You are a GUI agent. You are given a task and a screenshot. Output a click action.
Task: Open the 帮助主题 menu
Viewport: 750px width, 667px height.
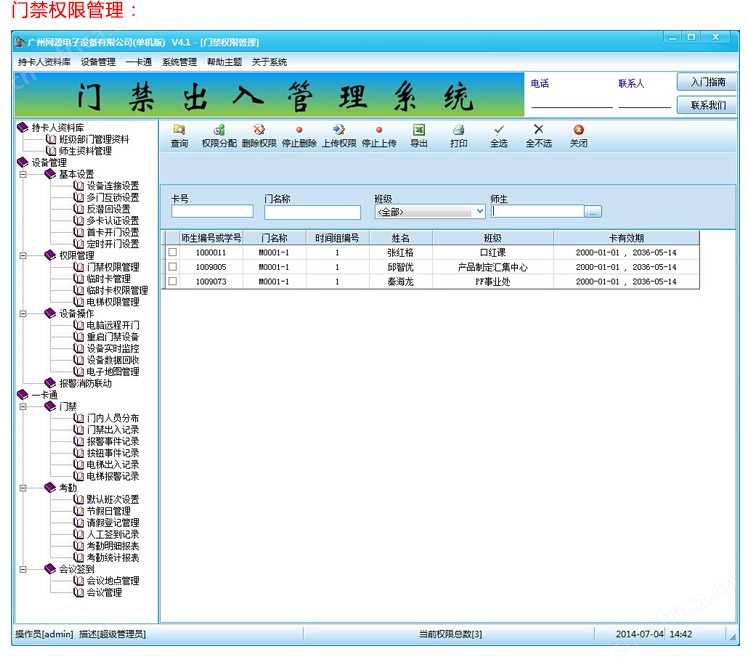coord(223,62)
